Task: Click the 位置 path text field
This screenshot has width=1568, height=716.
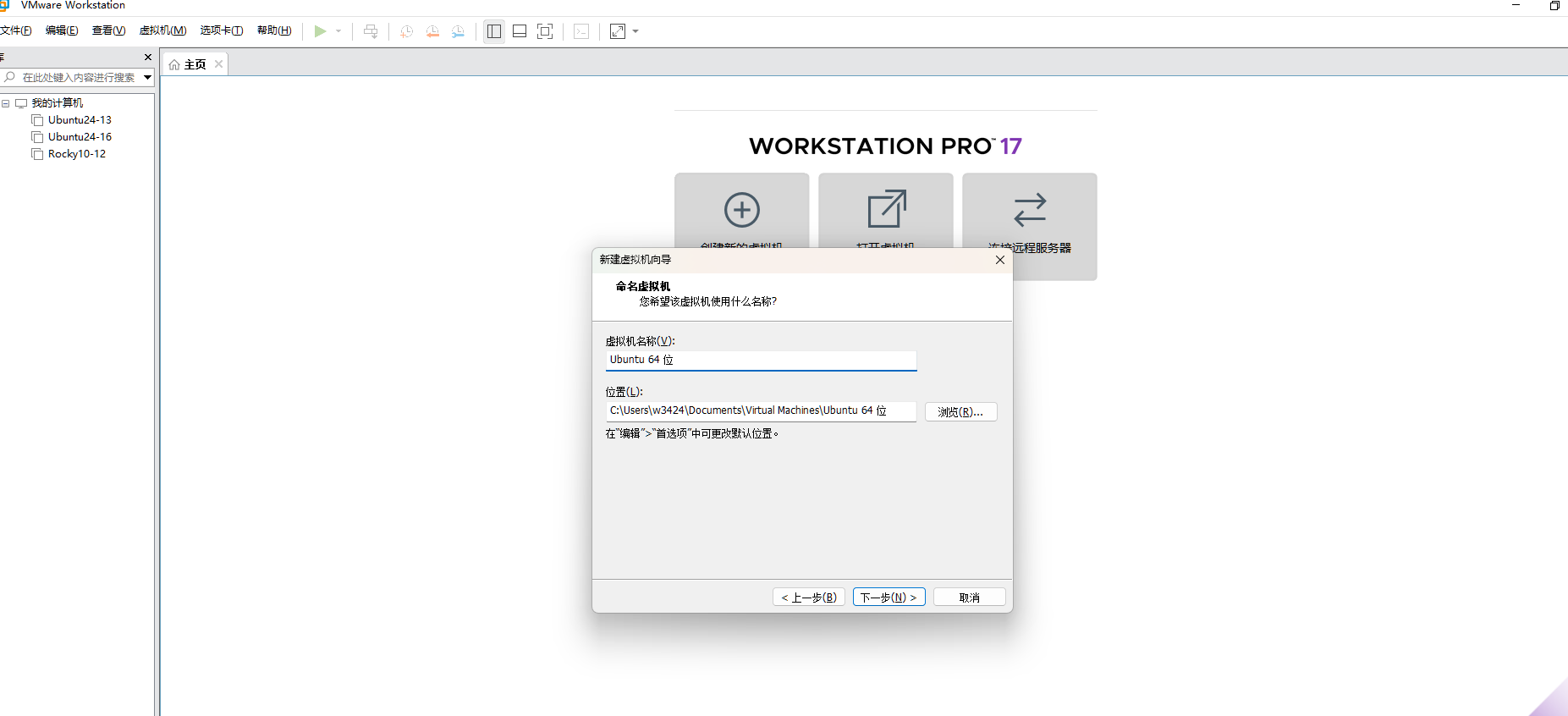Action: point(761,411)
